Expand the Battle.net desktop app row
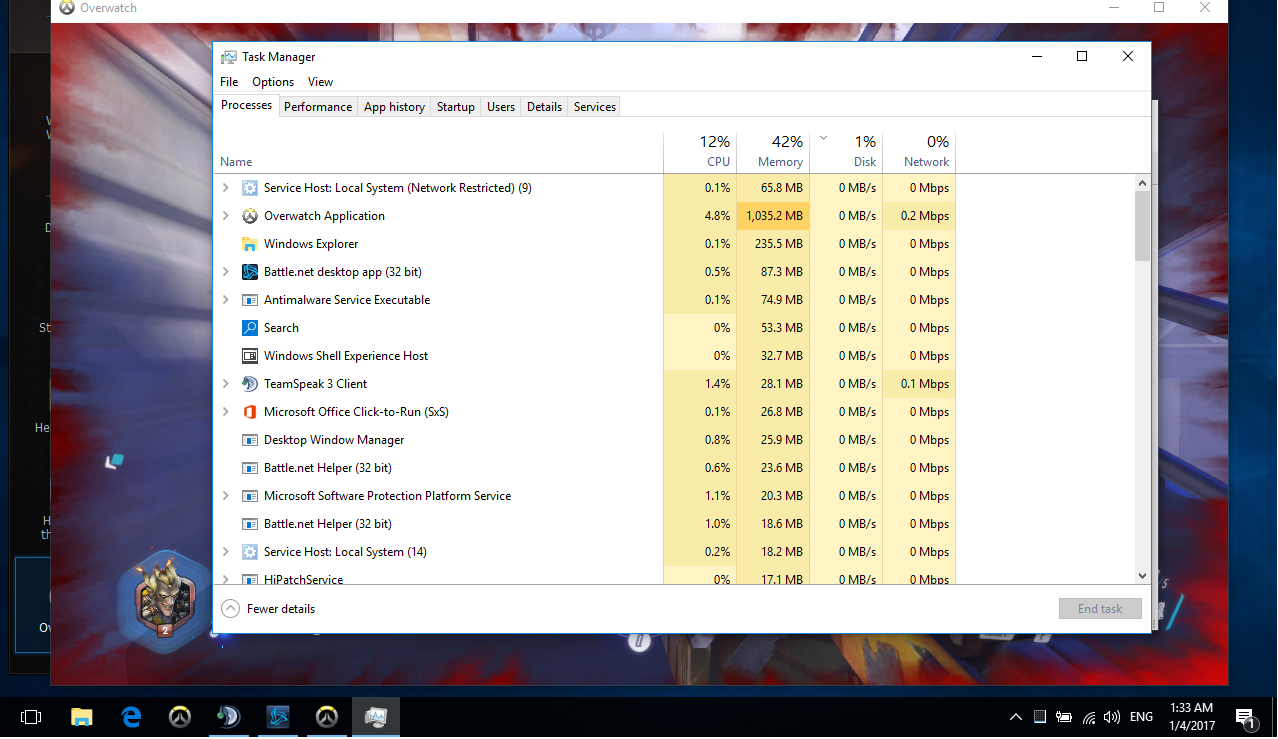Screen dimensions: 1278x739 pyautogui.click(x=226, y=272)
